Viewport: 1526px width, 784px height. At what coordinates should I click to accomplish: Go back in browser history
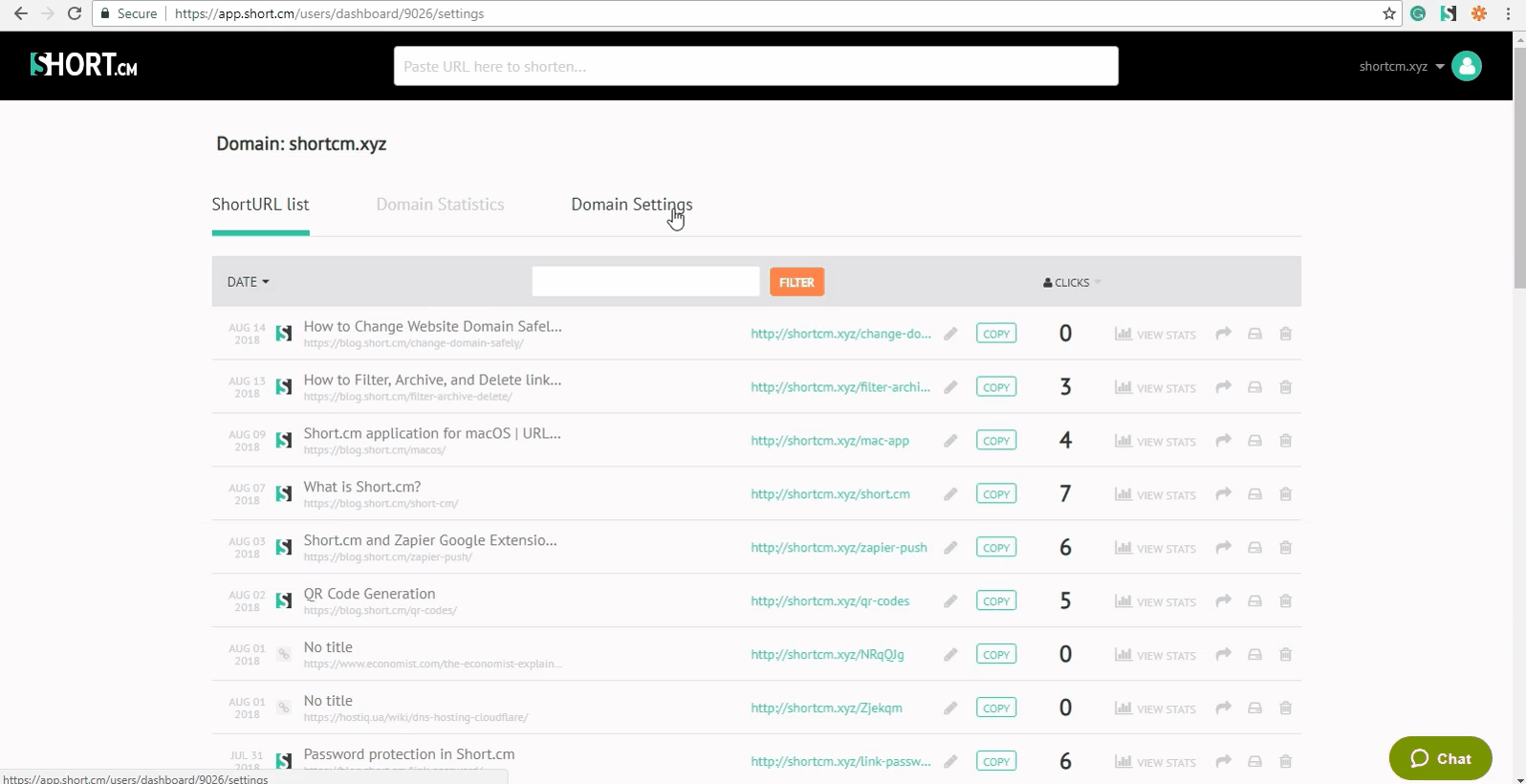tap(20, 13)
